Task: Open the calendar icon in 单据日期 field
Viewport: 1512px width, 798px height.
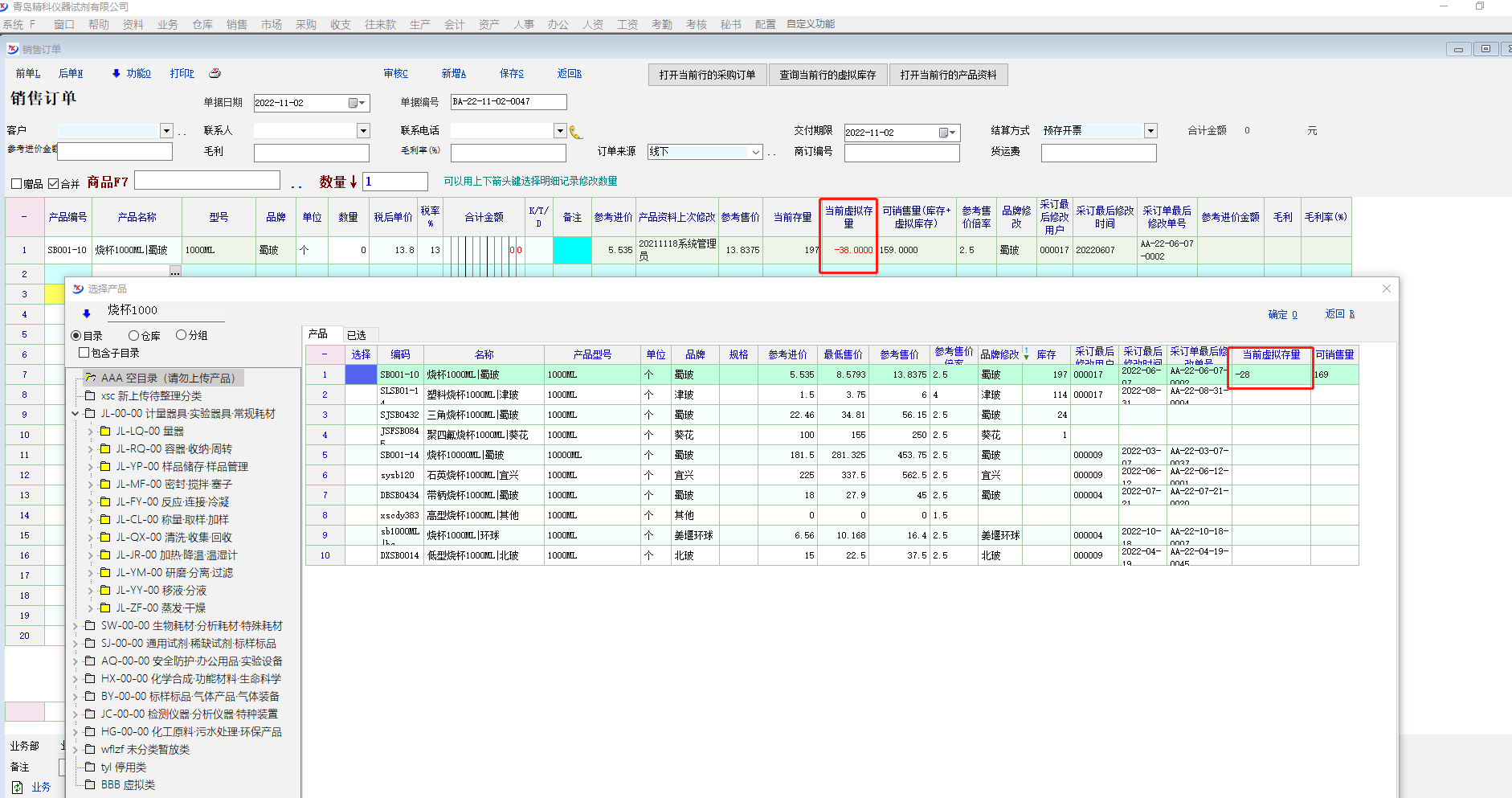Action: pos(353,103)
